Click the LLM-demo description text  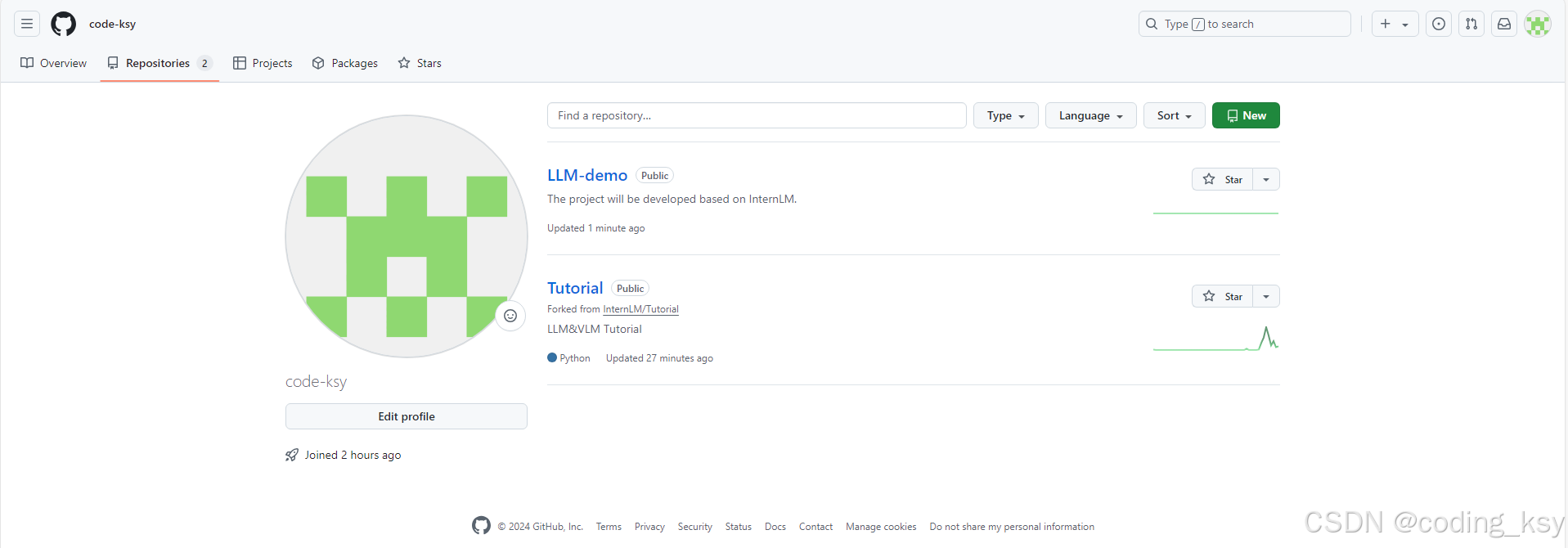click(672, 199)
